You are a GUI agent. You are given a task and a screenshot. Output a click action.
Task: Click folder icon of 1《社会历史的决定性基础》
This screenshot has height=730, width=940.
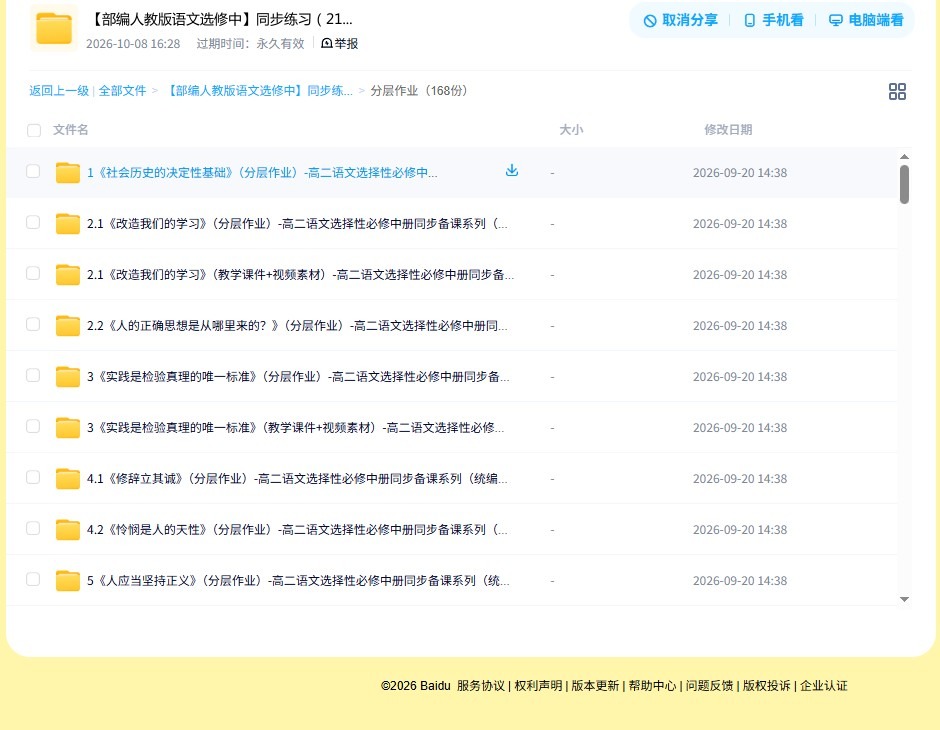(68, 173)
